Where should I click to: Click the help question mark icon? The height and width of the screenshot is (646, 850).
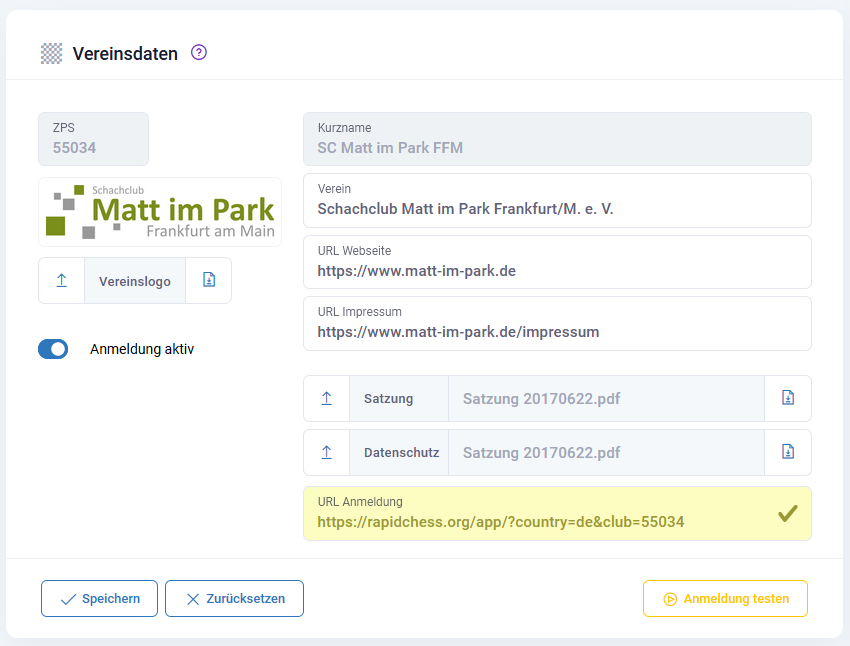click(199, 53)
